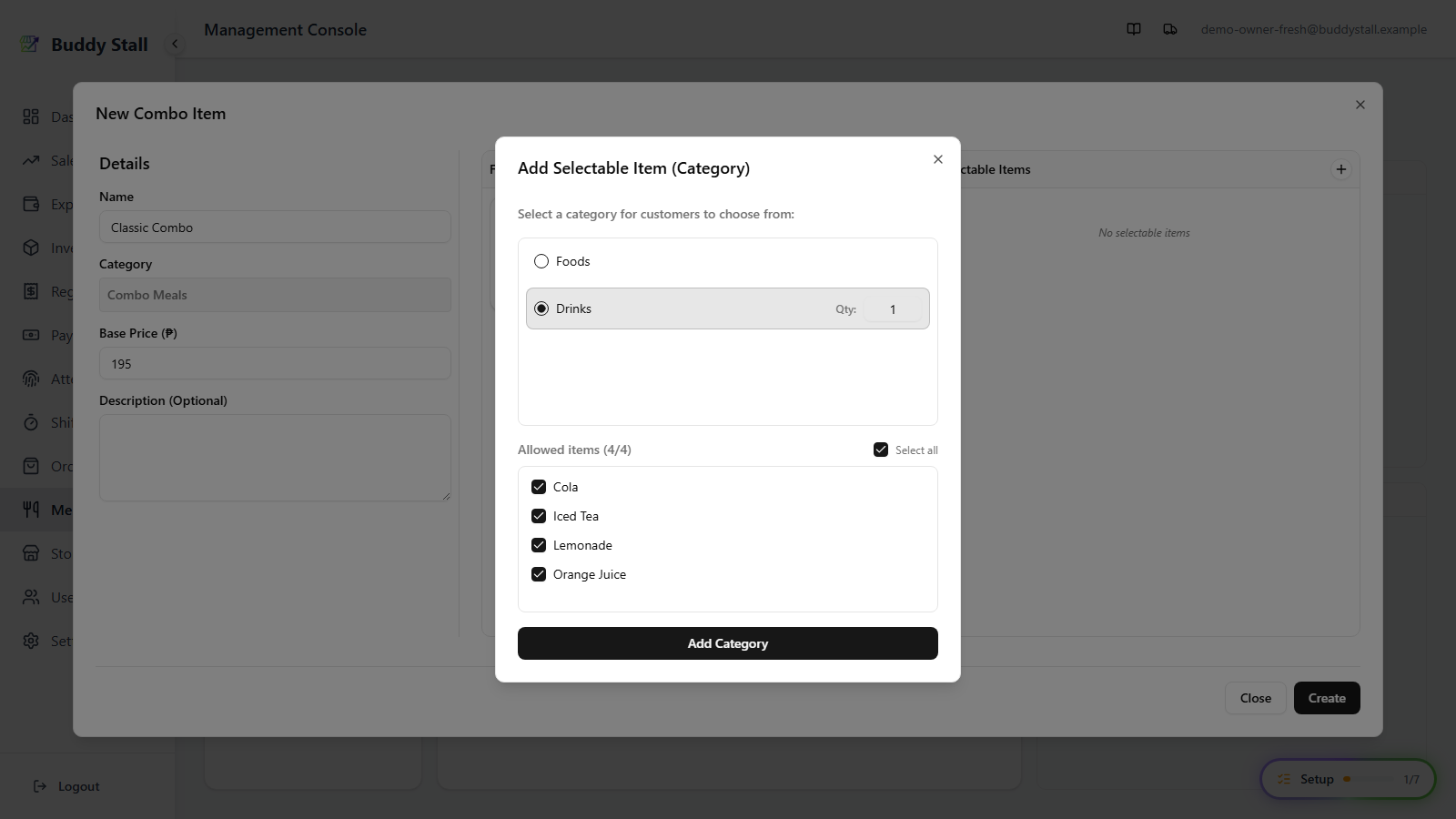Open the Stores shop sidebar icon

click(31, 553)
